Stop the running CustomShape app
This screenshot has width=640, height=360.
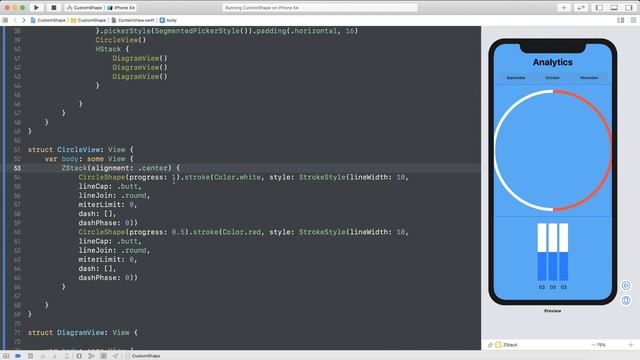53,7
